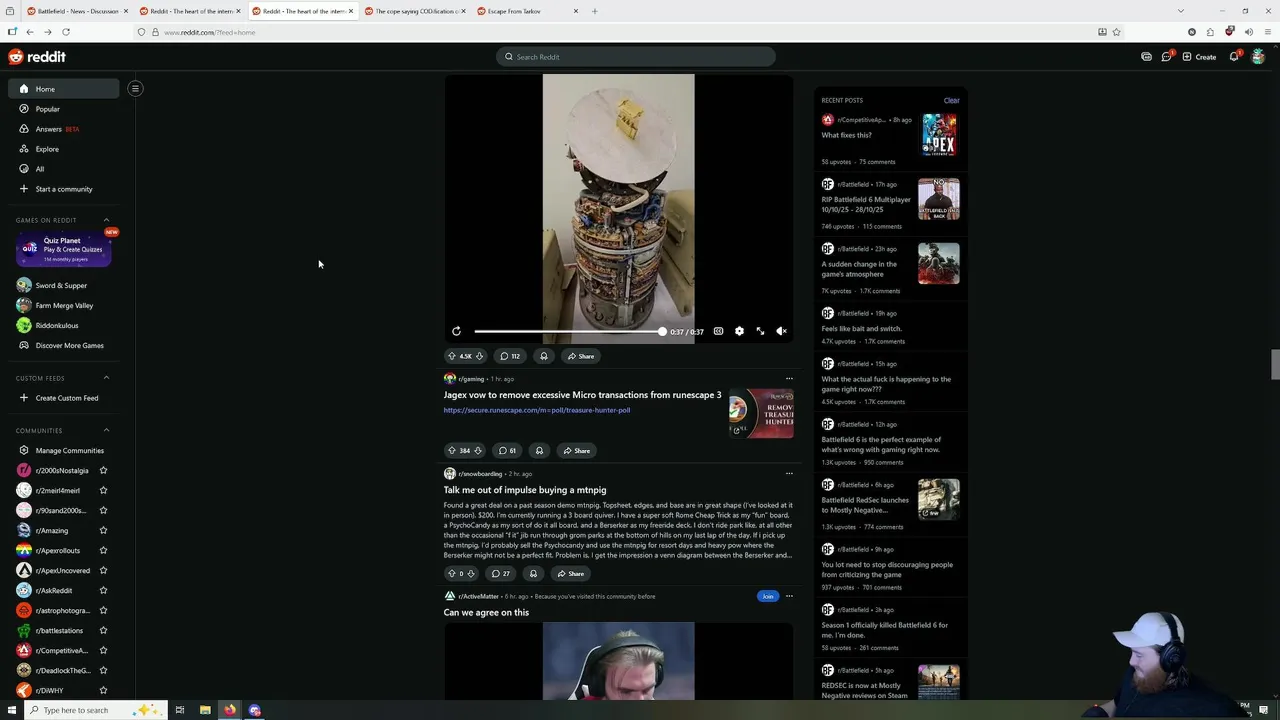This screenshot has width=1280, height=720.
Task: Move the video progress slider handle
Action: click(662, 331)
